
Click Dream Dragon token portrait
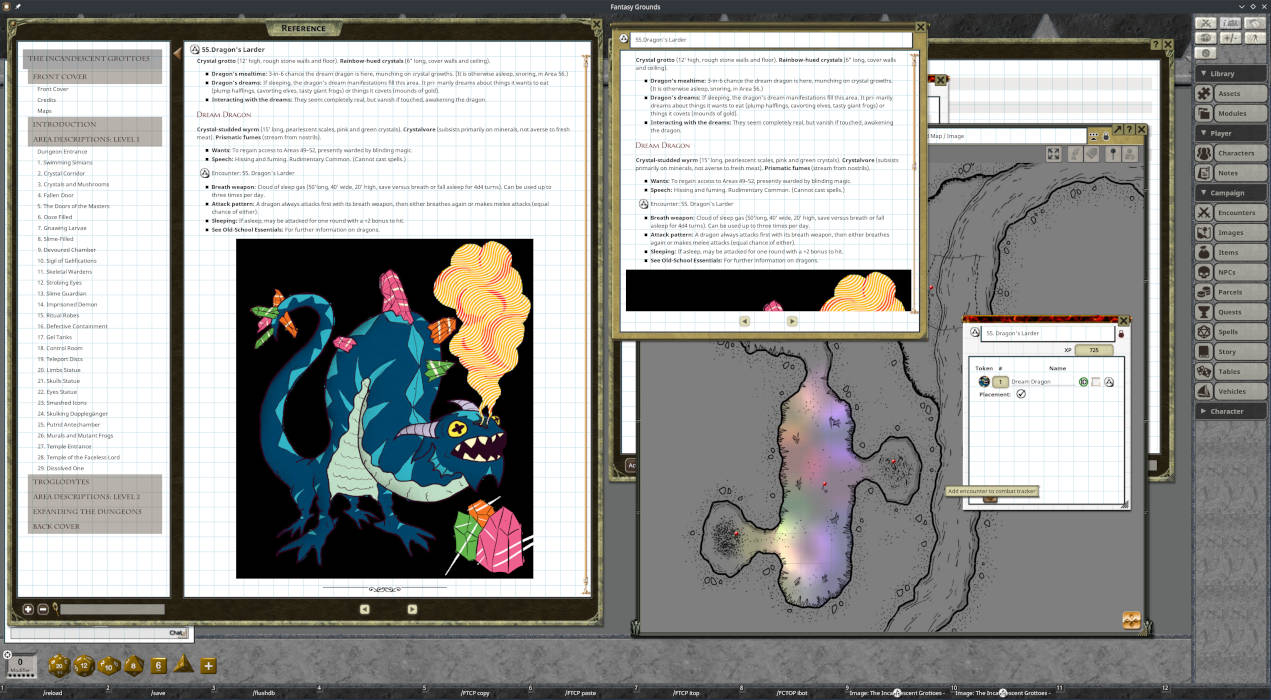(984, 382)
